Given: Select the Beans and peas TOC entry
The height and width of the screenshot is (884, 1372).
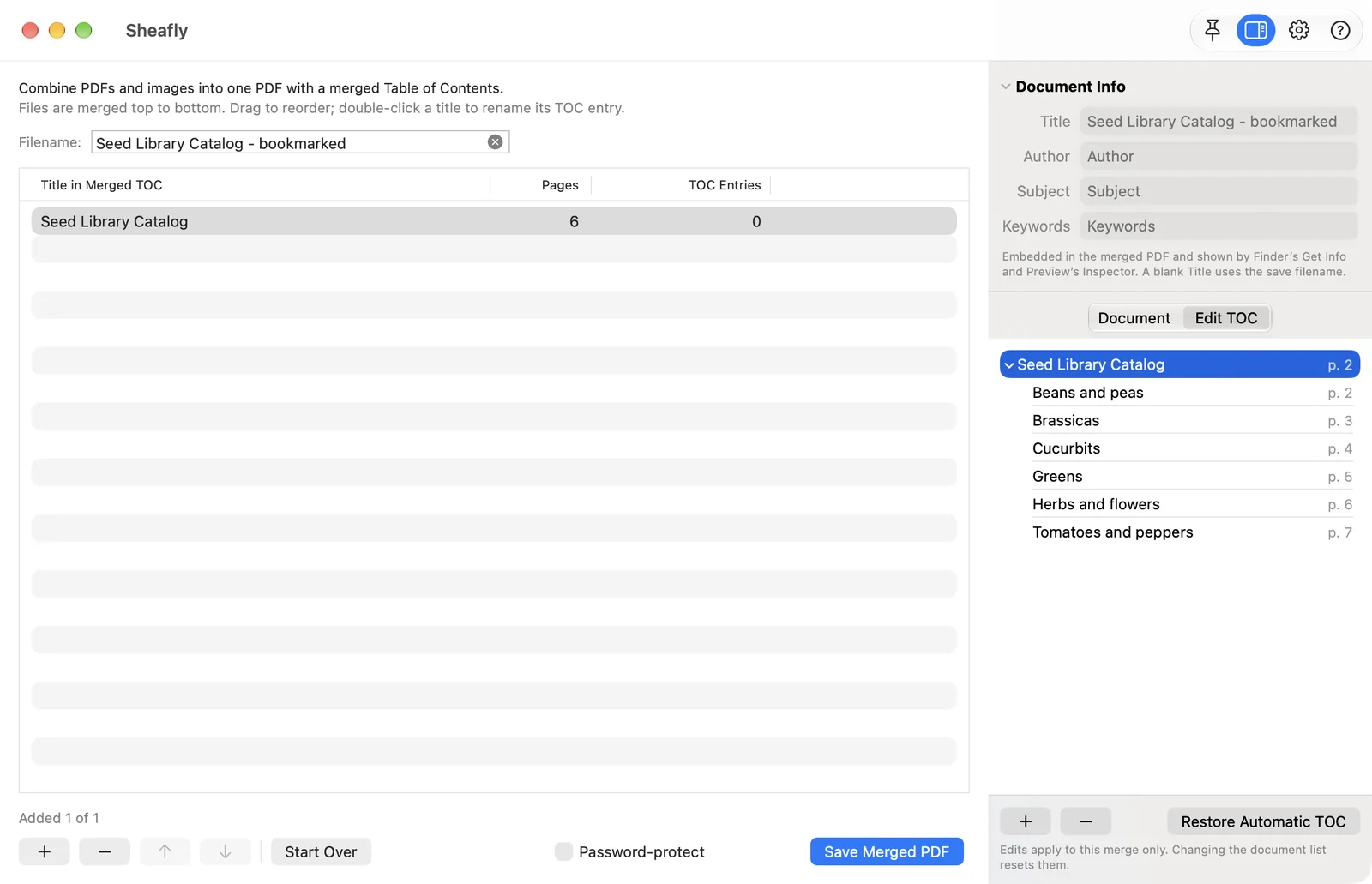Looking at the screenshot, I should [1180, 393].
